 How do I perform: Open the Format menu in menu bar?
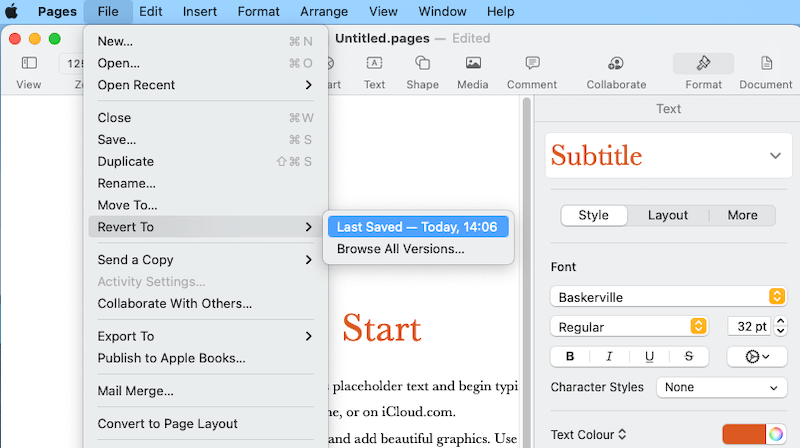click(x=259, y=11)
